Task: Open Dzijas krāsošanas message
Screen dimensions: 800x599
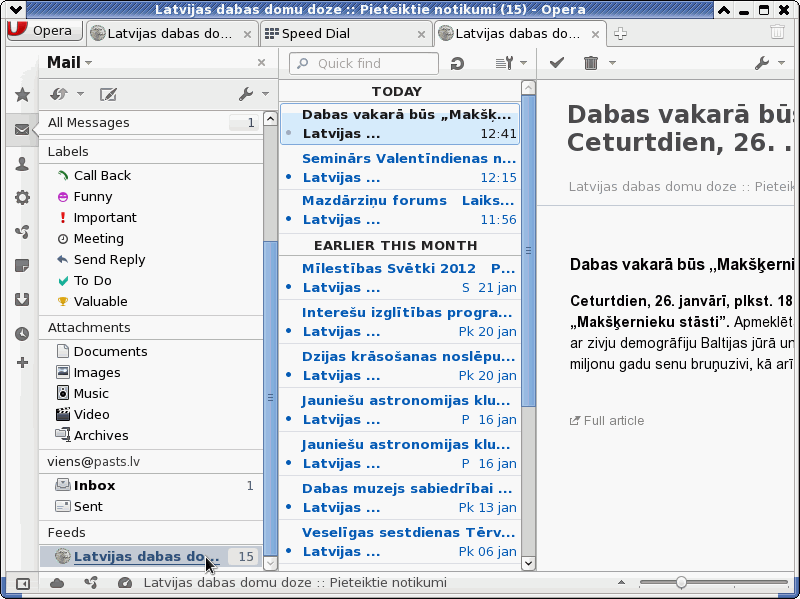Action: coord(400,366)
